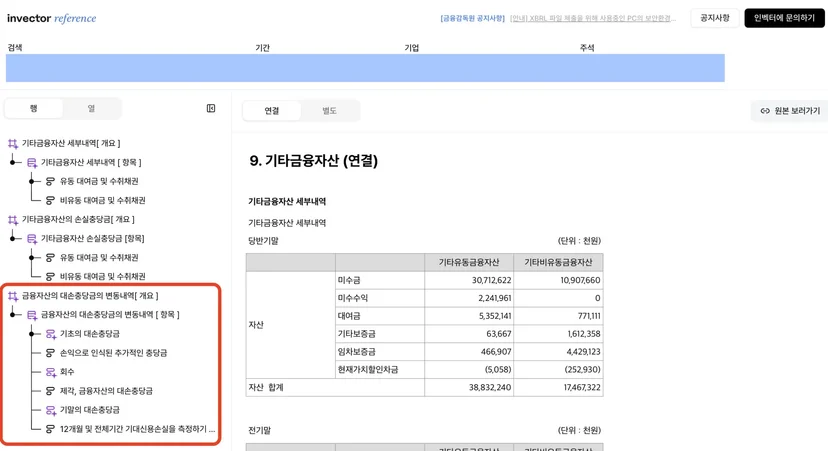Click the cell value 466,907
Image resolution: width=828 pixels, height=451 pixels.
(496, 352)
